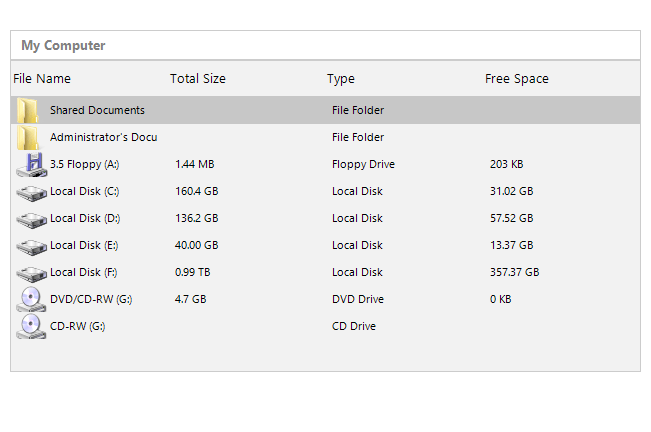Image resolution: width=651 pixels, height=432 pixels.
Task: Select the 3.5 Floppy (A:) name
Action: (84, 164)
